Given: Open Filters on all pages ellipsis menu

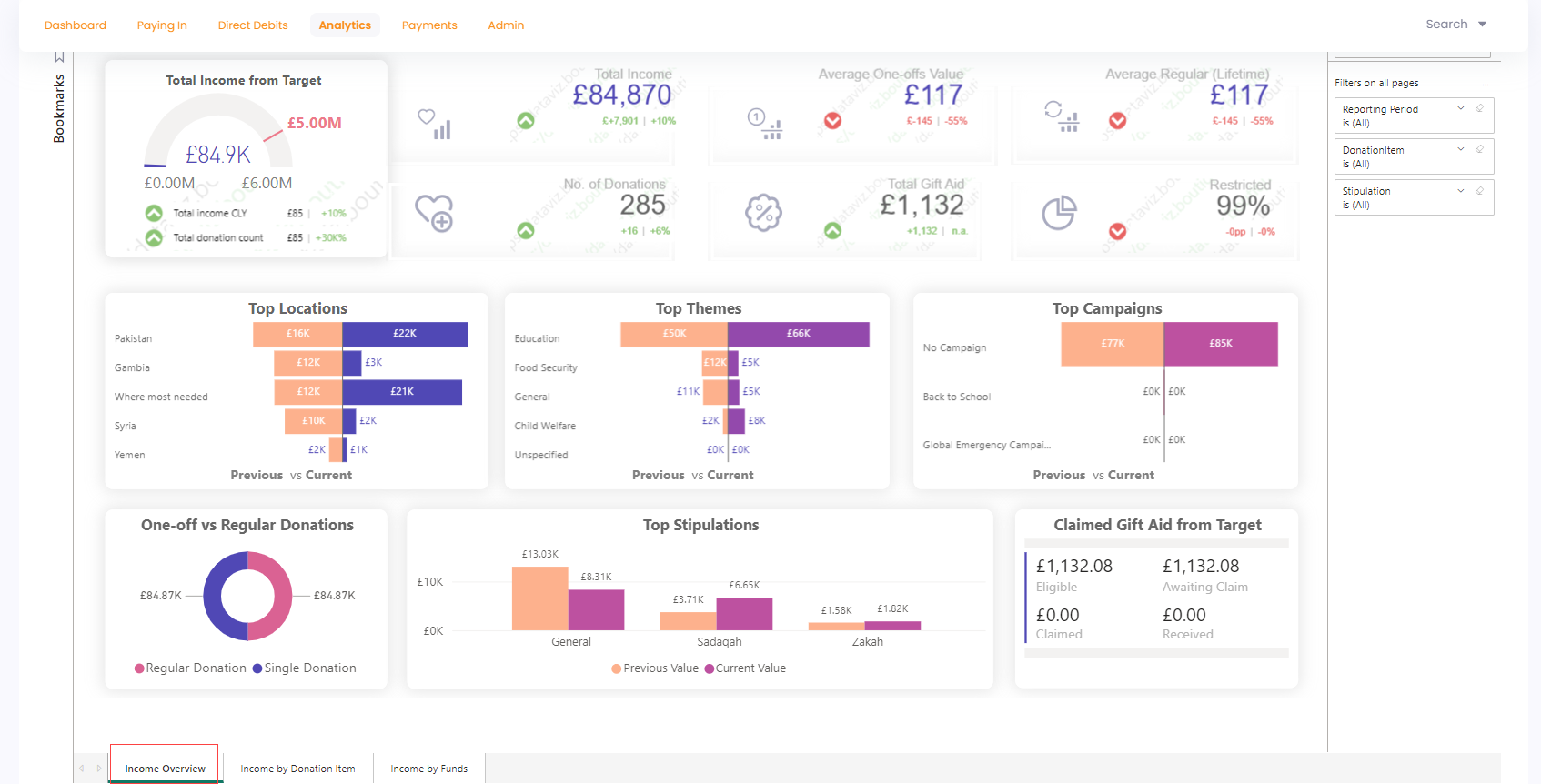Looking at the screenshot, I should coord(1486,84).
